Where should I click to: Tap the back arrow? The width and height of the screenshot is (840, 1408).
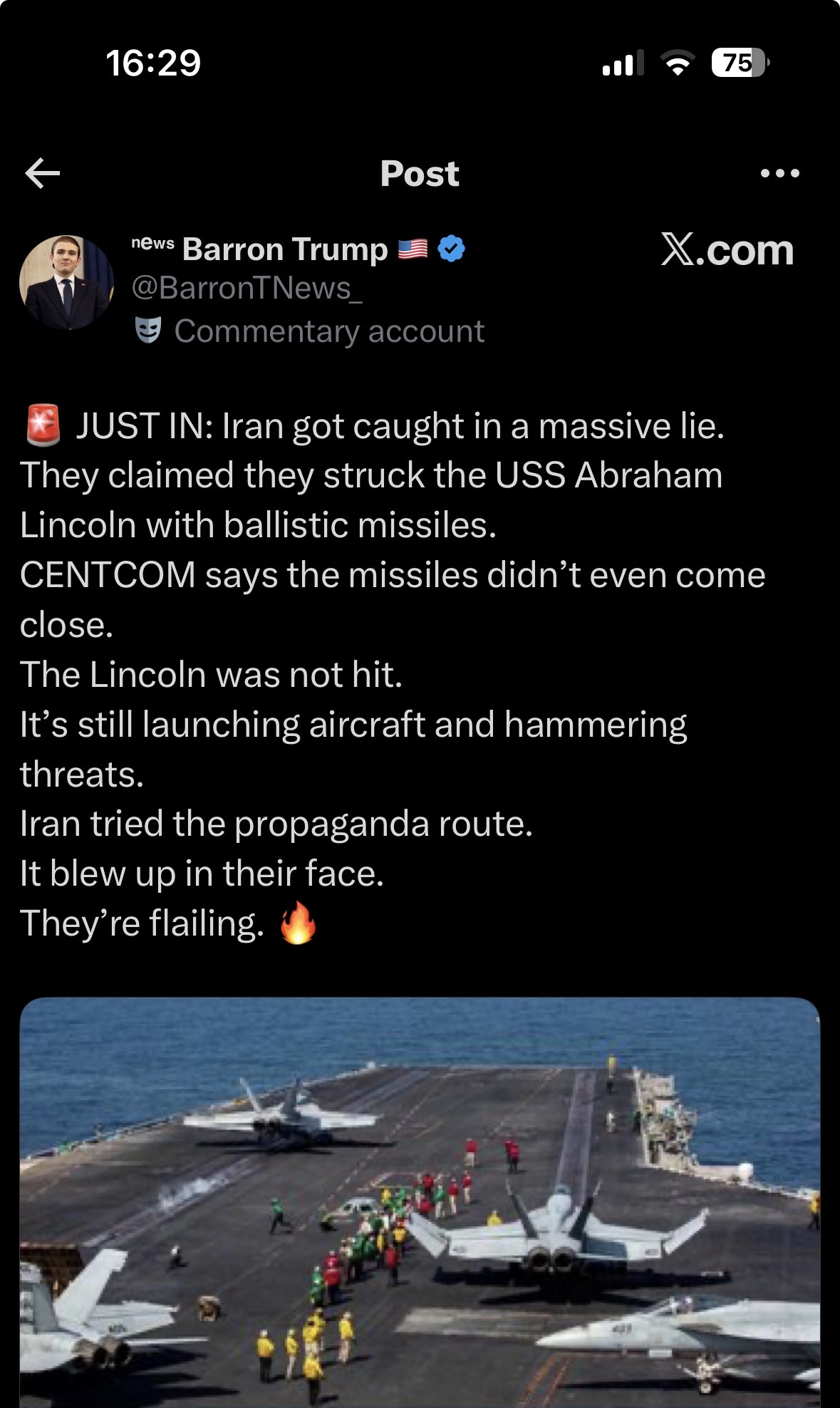[43, 173]
